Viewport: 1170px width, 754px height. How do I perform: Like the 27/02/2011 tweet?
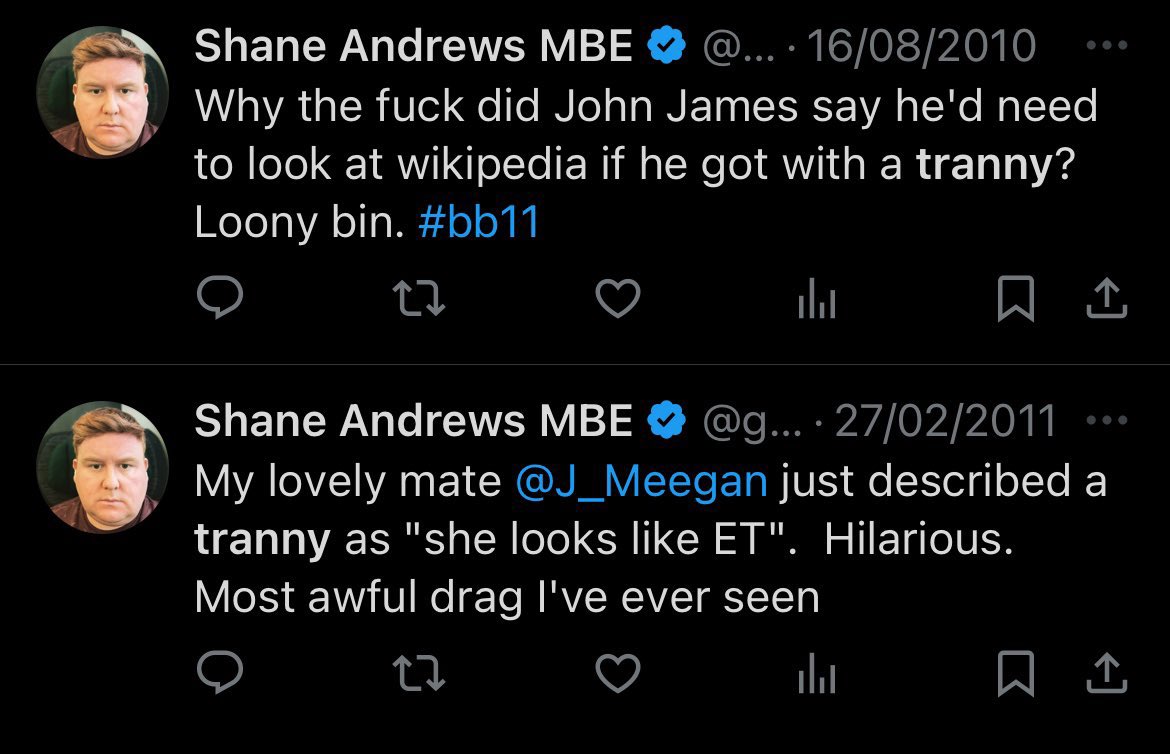coord(618,673)
